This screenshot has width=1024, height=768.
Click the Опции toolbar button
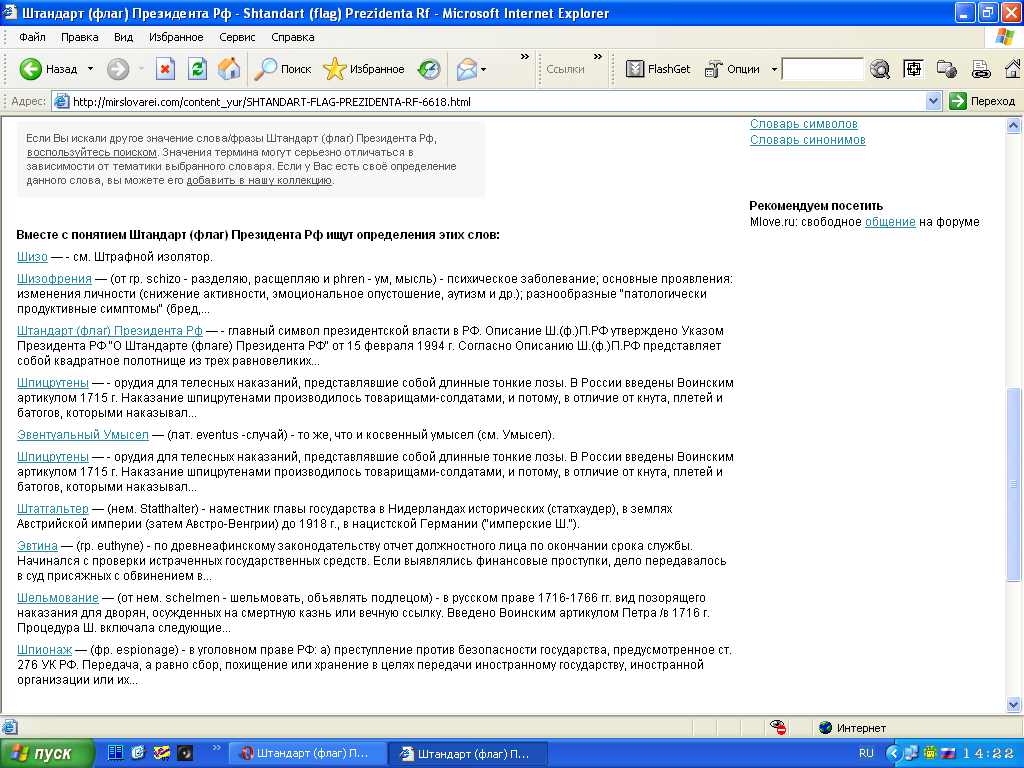(x=733, y=69)
